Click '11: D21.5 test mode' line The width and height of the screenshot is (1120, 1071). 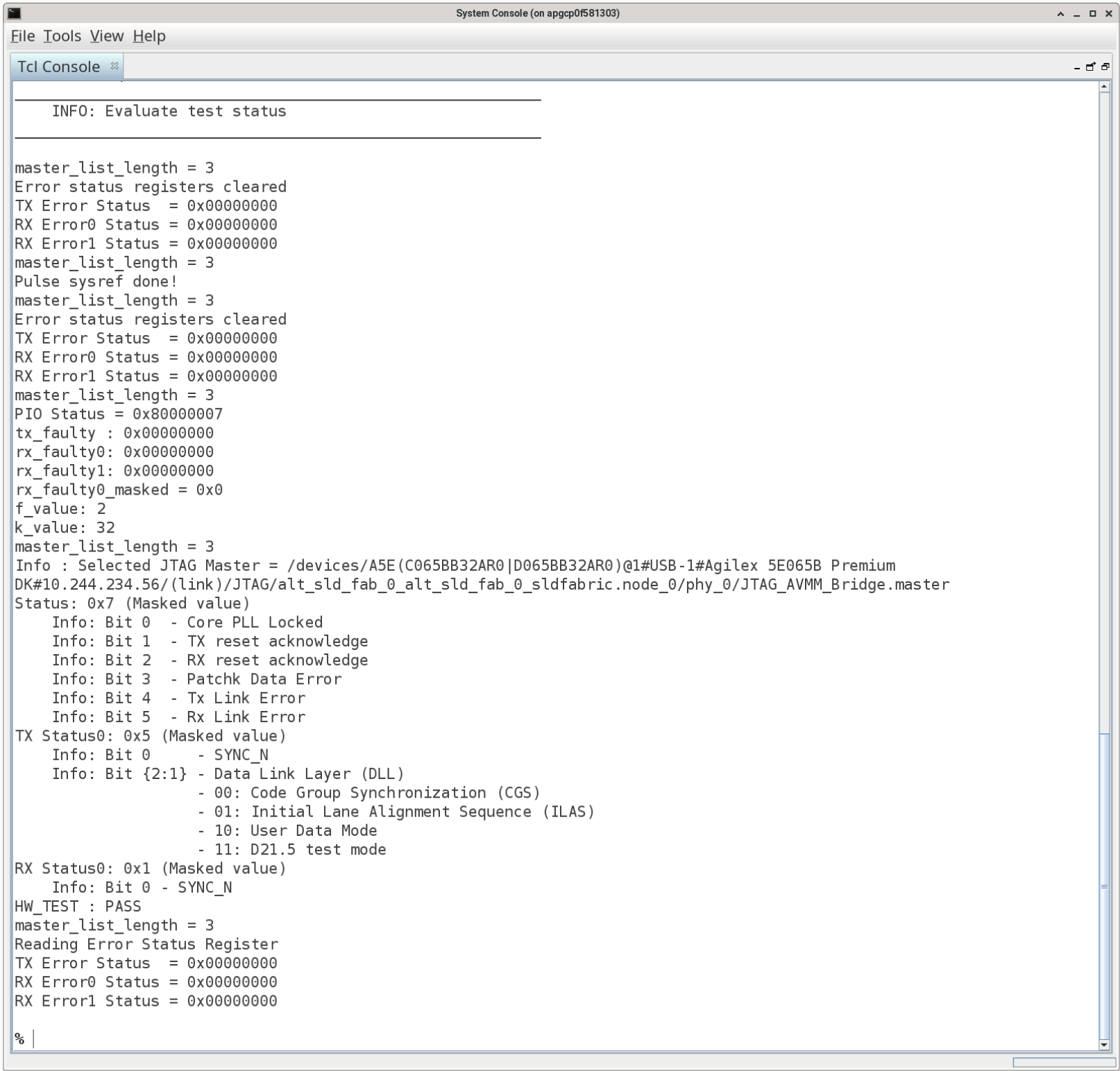pyautogui.click(x=291, y=850)
